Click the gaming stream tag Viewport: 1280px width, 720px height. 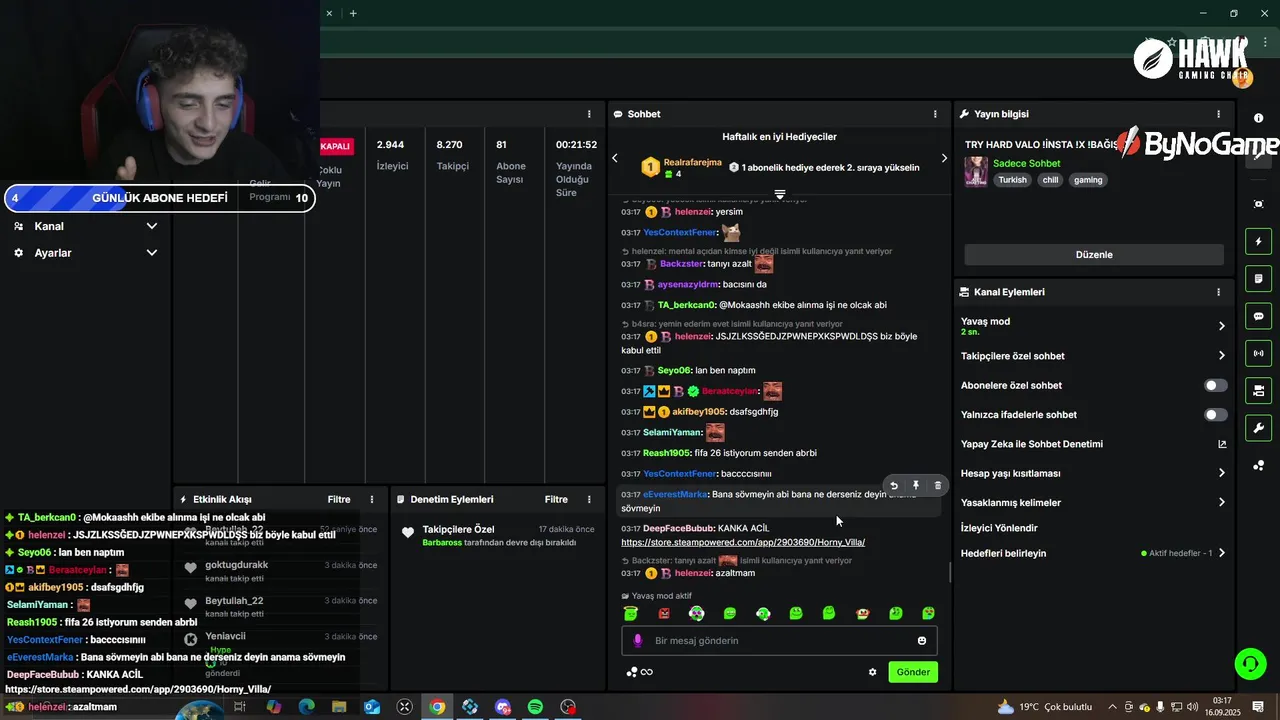pyautogui.click(x=1088, y=180)
